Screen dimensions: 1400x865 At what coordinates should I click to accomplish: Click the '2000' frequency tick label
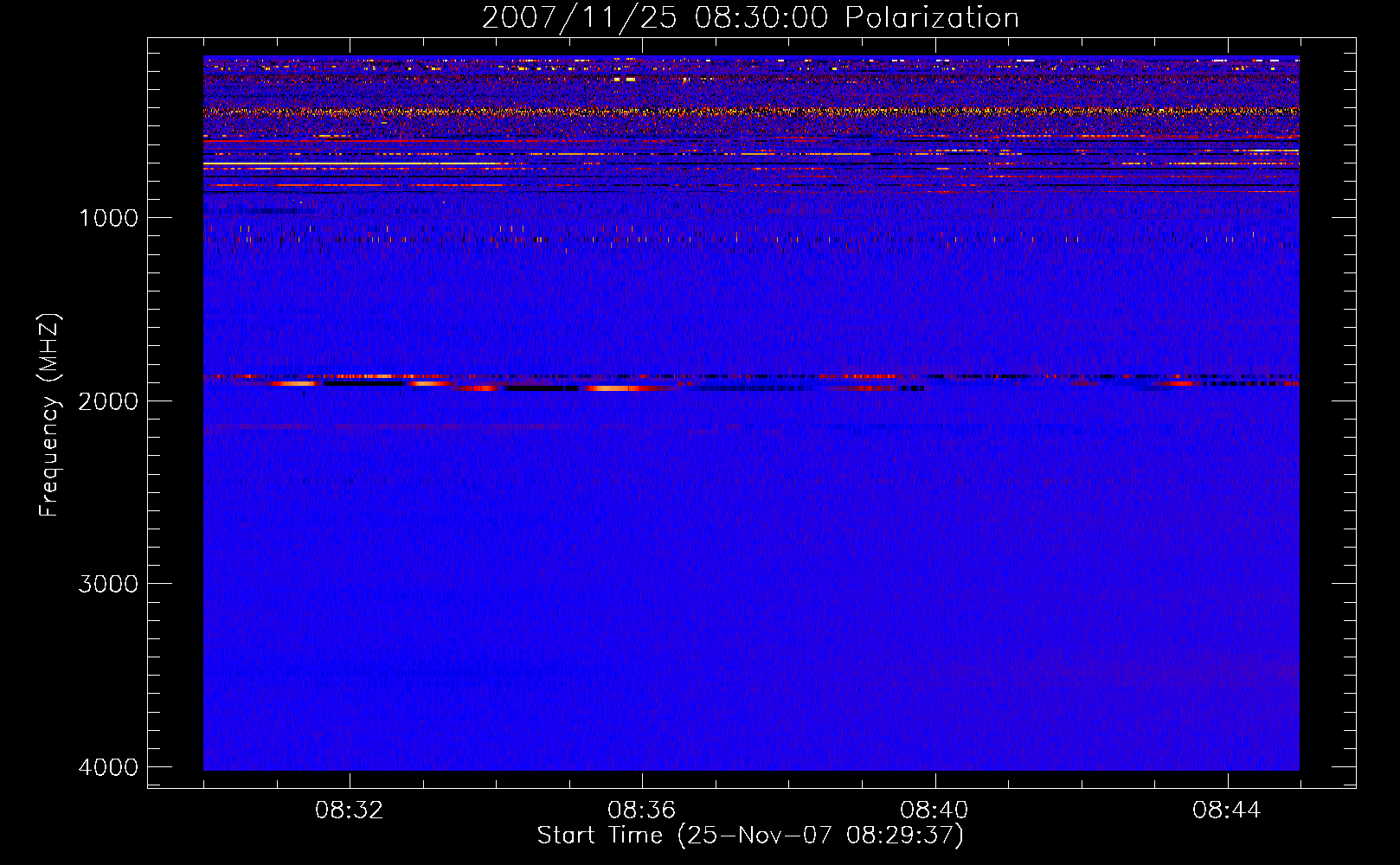(108, 400)
